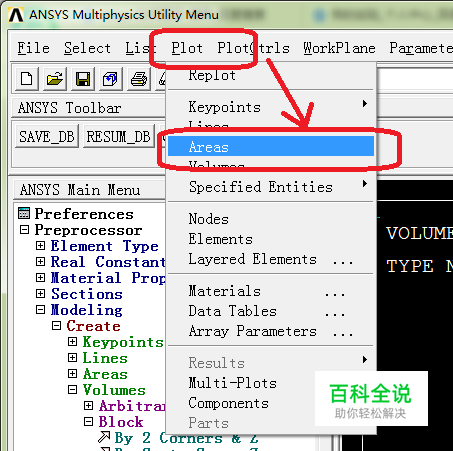Collapse the Create tree node
The image size is (453, 451).
pyautogui.click(x=56, y=326)
